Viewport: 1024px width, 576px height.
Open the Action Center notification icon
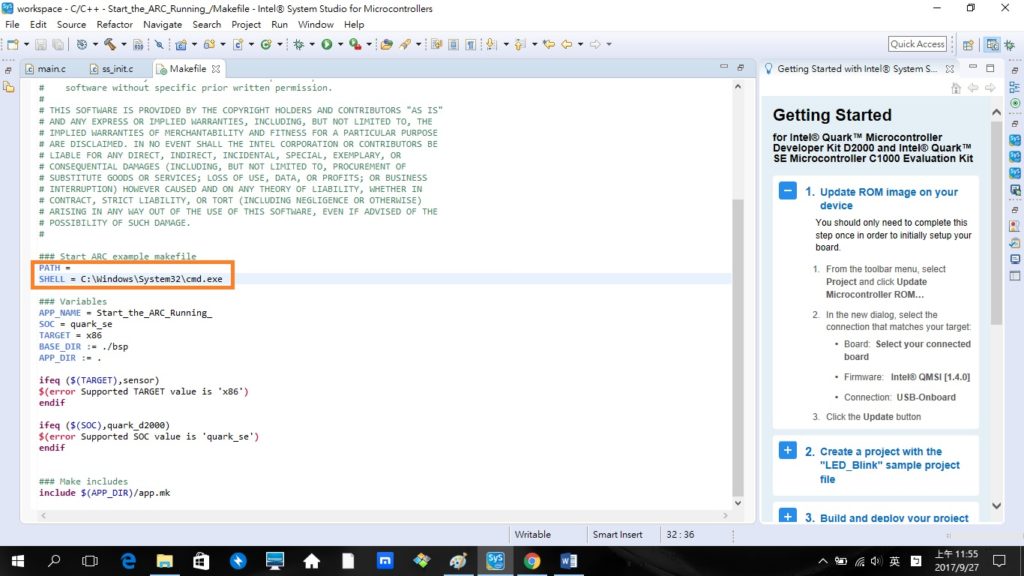999,561
